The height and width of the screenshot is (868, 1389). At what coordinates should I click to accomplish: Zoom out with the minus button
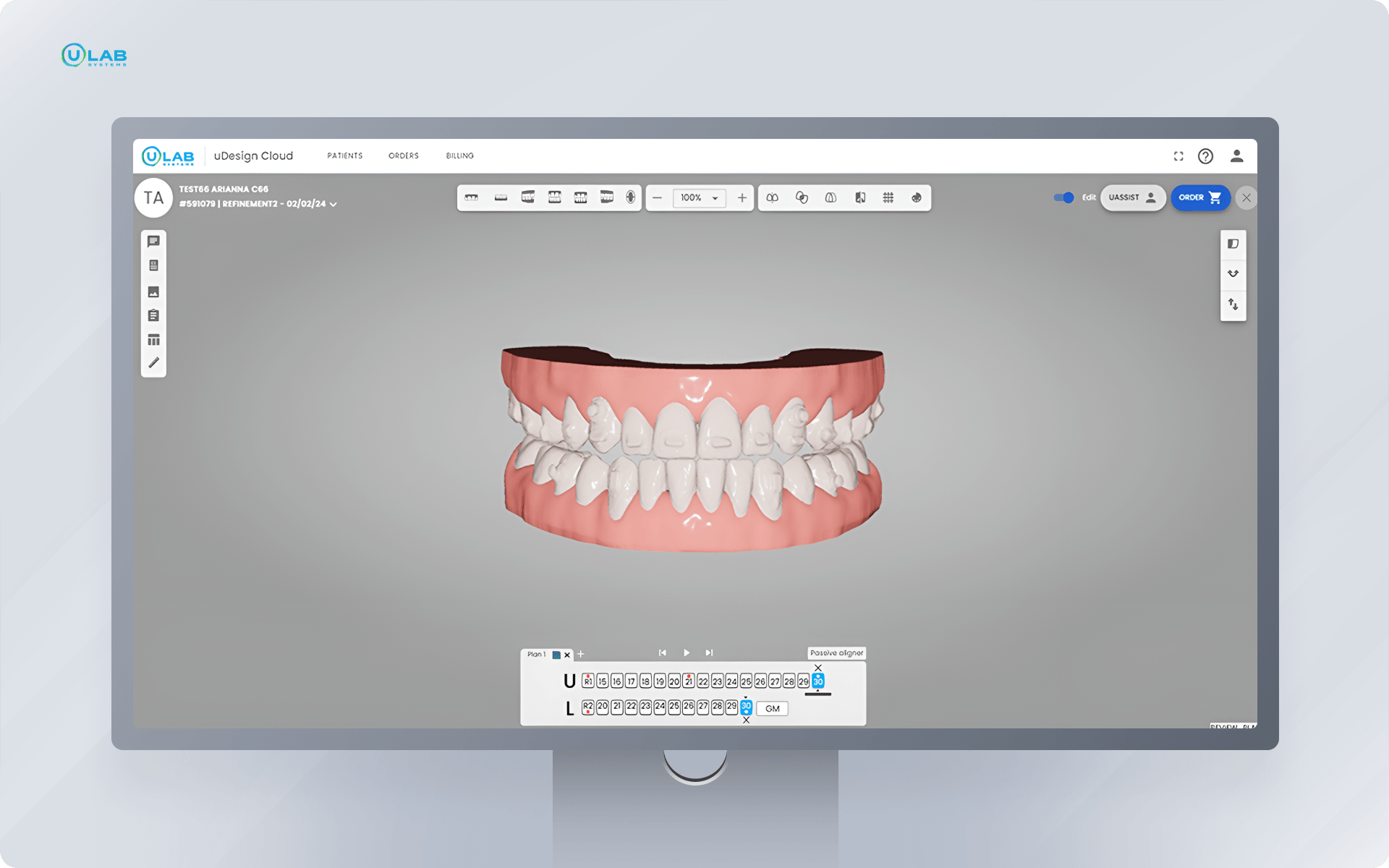[658, 197]
